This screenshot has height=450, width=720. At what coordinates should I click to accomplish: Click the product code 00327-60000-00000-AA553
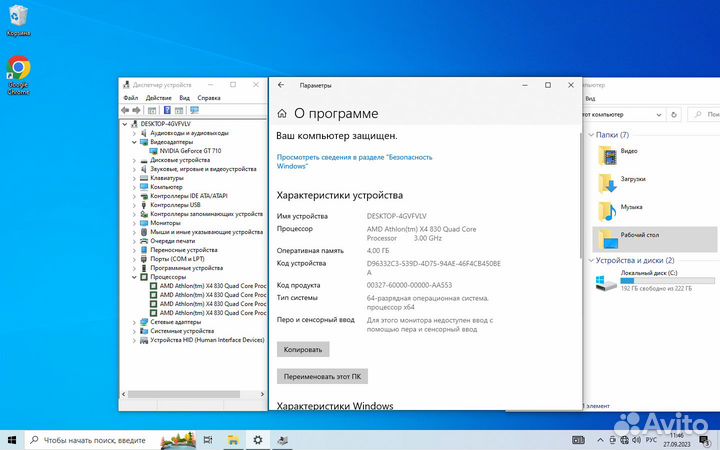[x=409, y=285]
